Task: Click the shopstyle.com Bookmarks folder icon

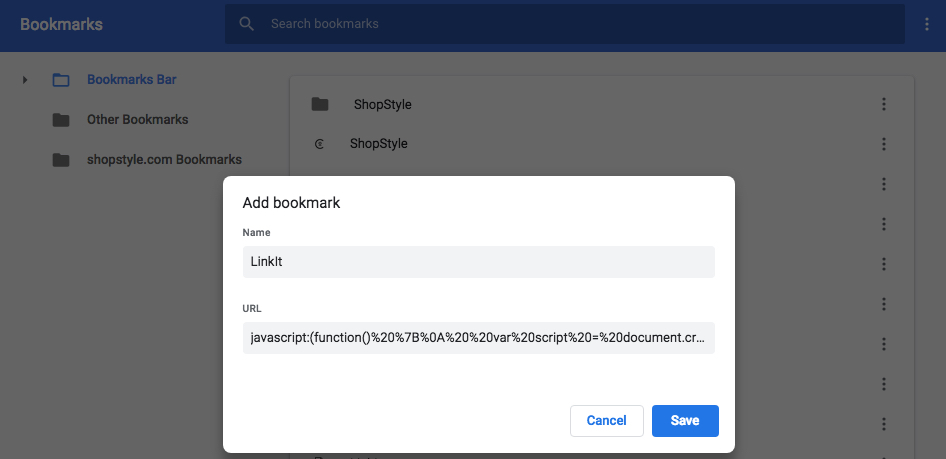Action: [x=61, y=160]
